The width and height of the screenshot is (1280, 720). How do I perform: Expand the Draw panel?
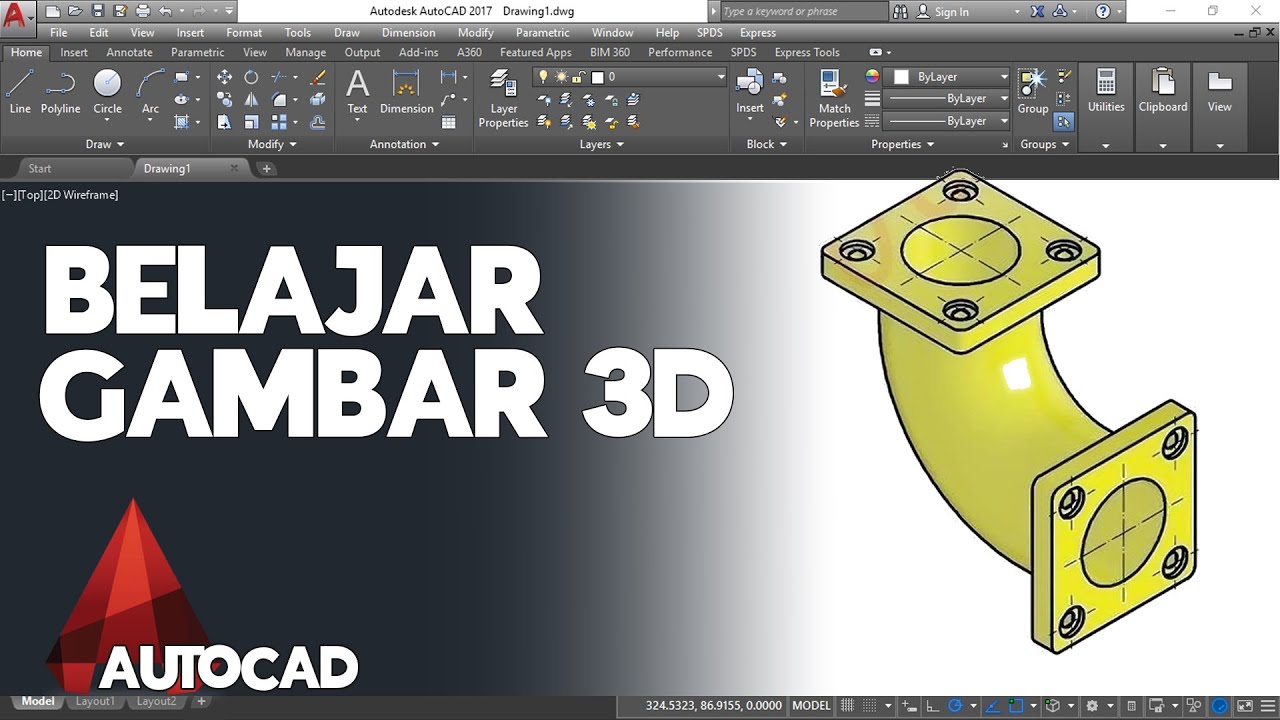104,144
